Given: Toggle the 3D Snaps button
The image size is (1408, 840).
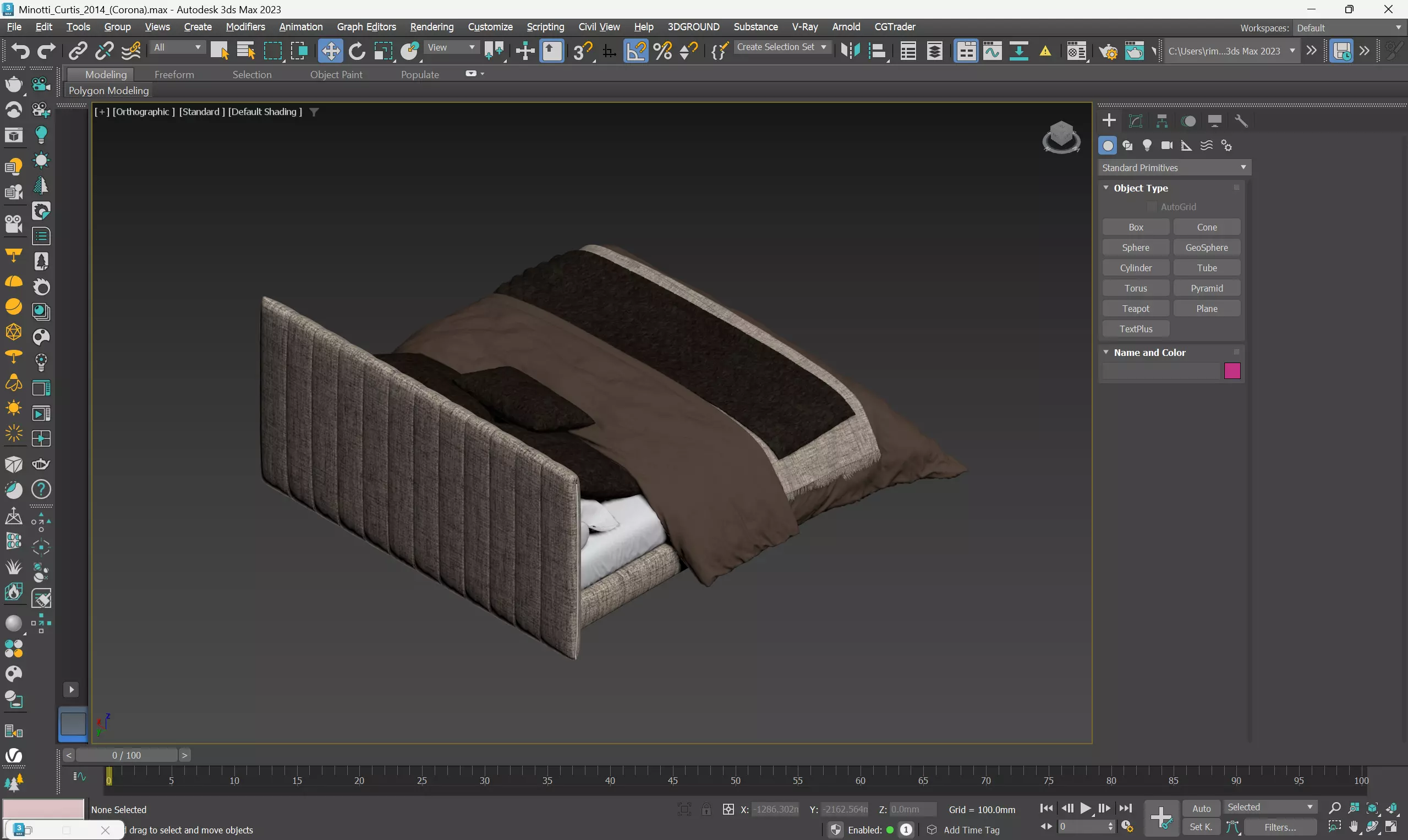Looking at the screenshot, I should [x=583, y=51].
